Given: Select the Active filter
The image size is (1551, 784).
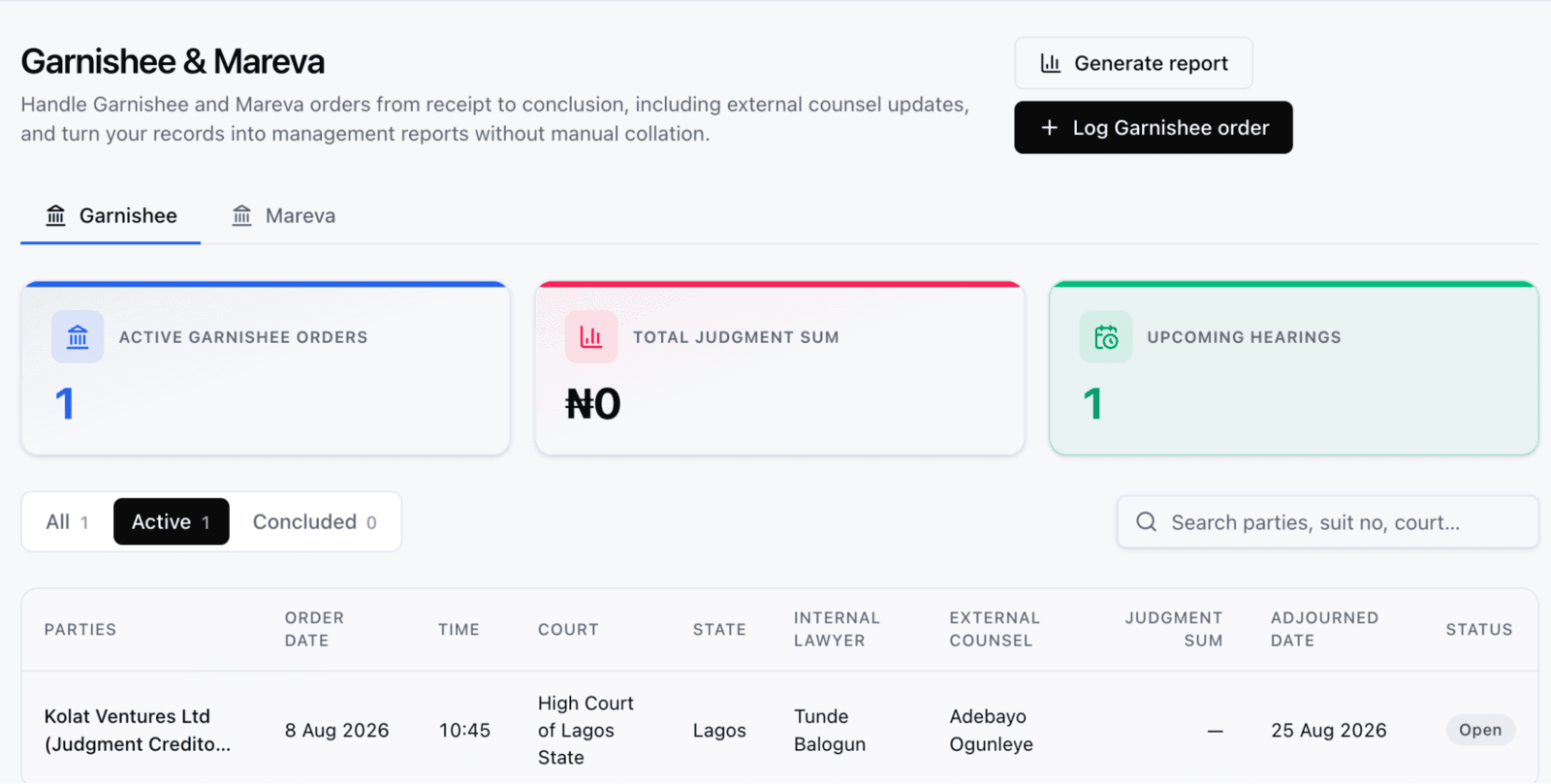Looking at the screenshot, I should [x=172, y=522].
